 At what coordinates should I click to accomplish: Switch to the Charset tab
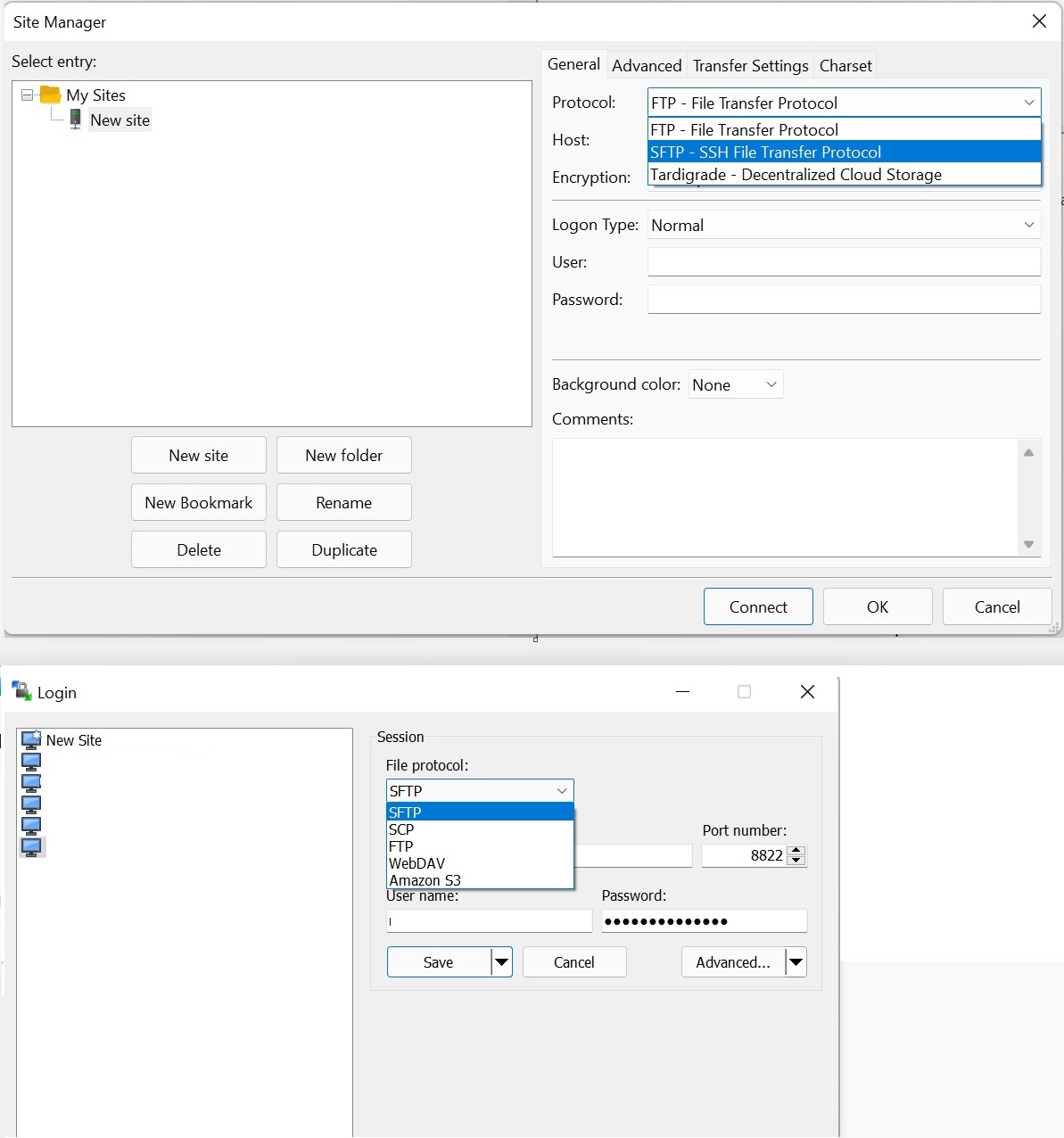point(845,65)
